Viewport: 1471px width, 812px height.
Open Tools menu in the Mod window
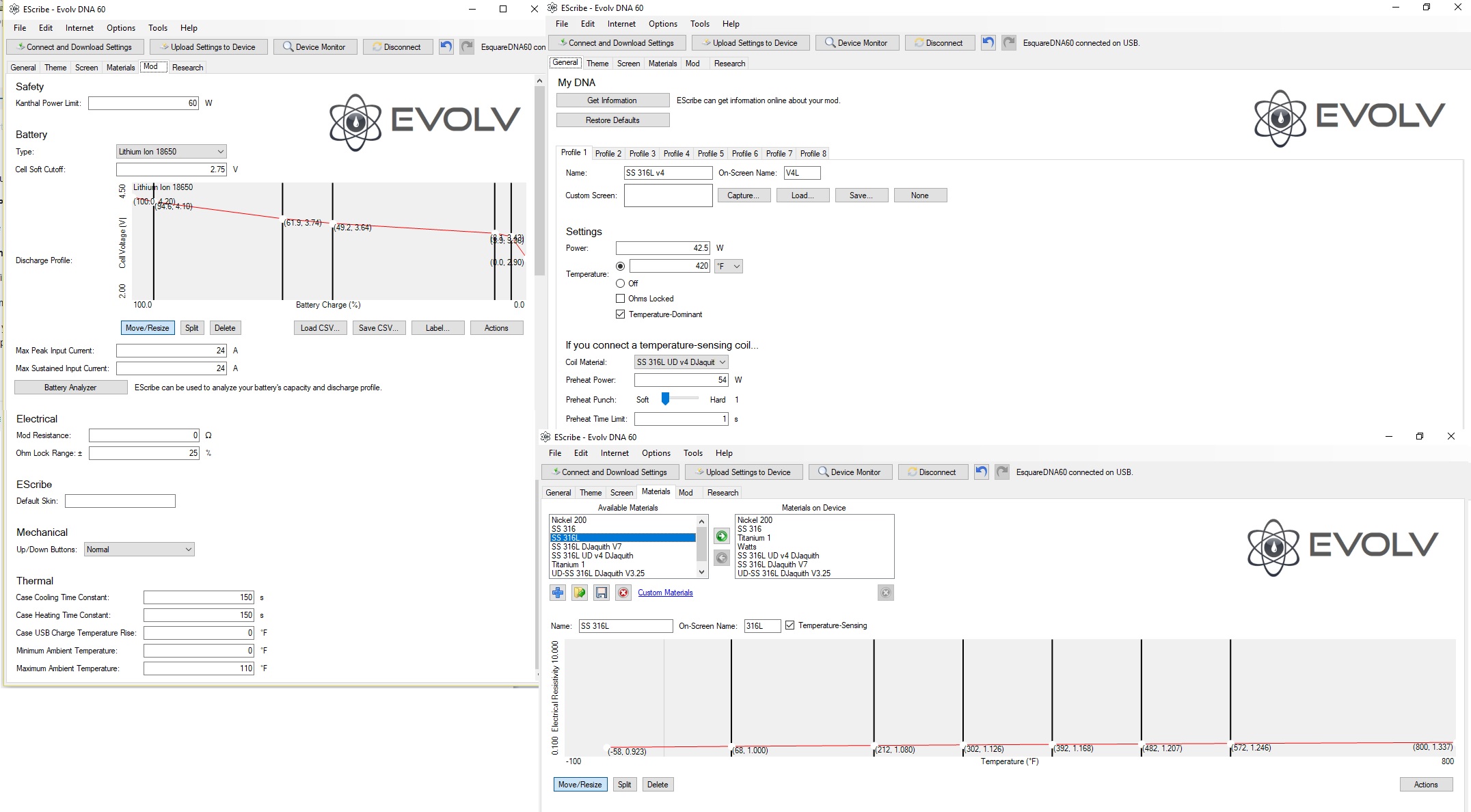(x=158, y=28)
